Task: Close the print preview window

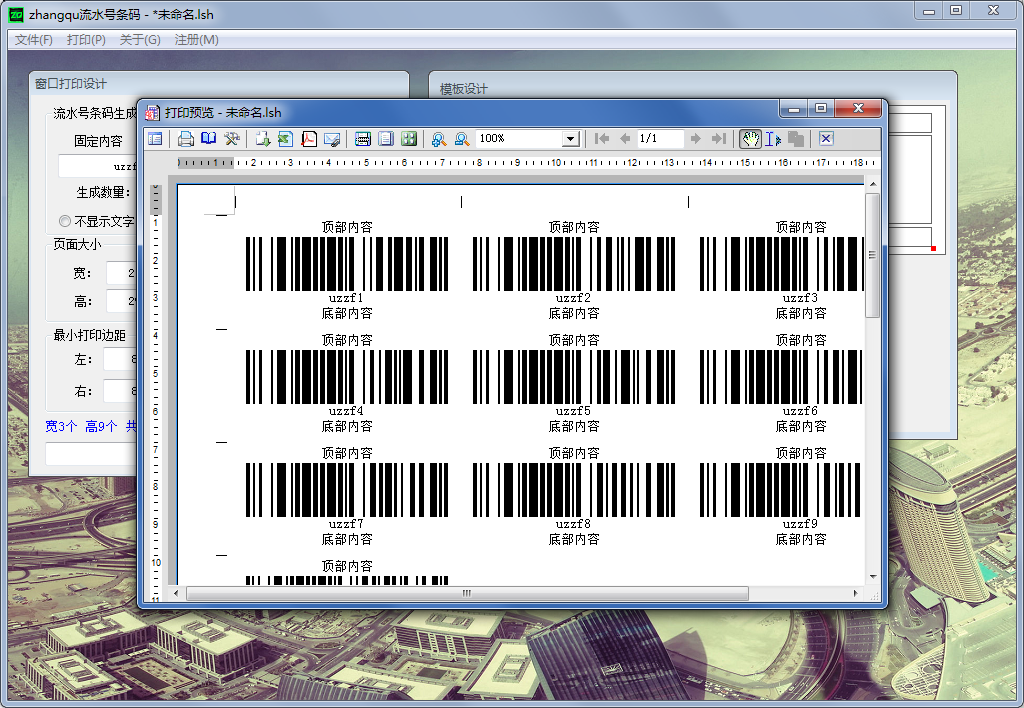Action: tap(858, 108)
